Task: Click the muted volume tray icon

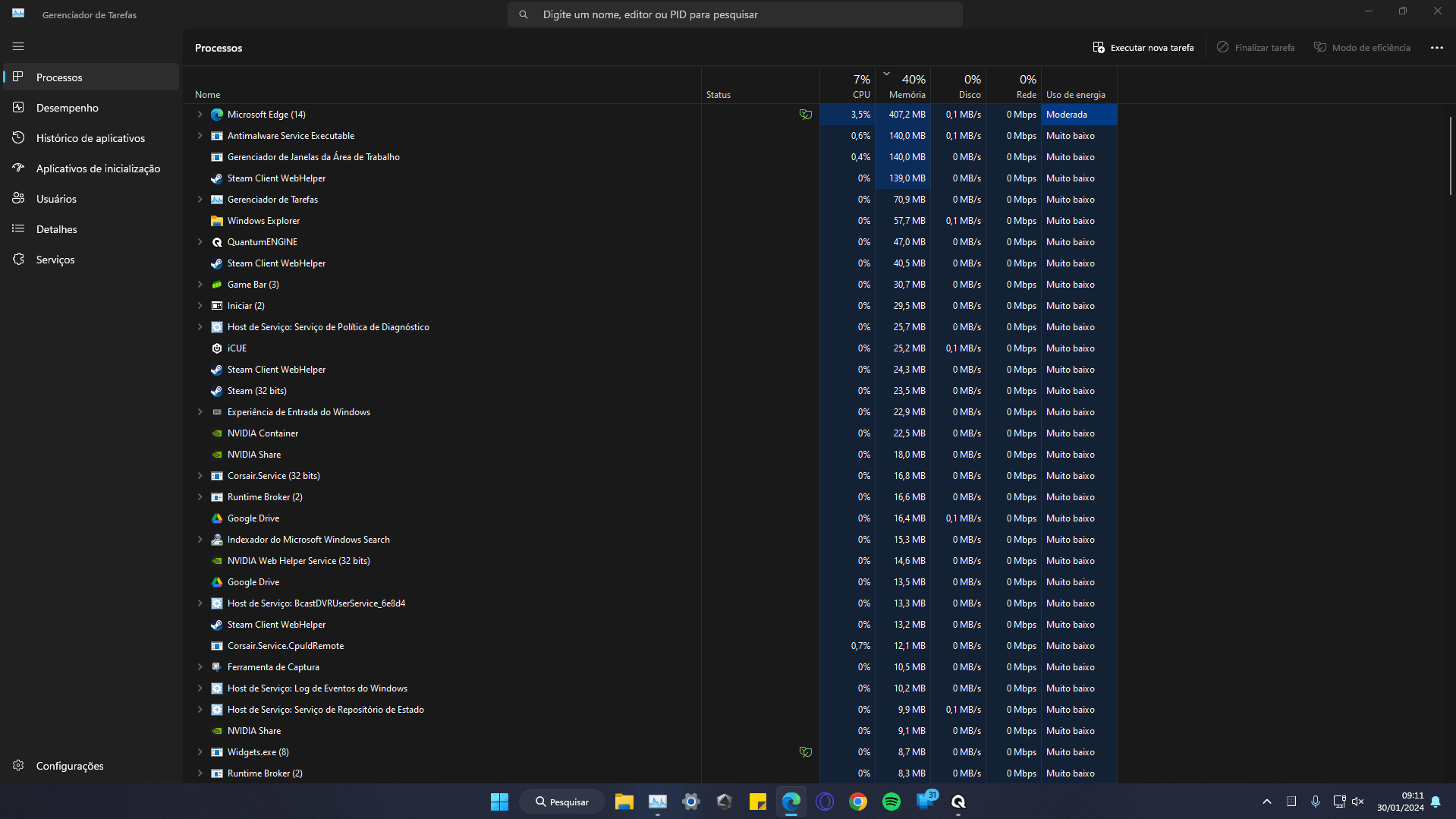Action: click(x=1358, y=802)
